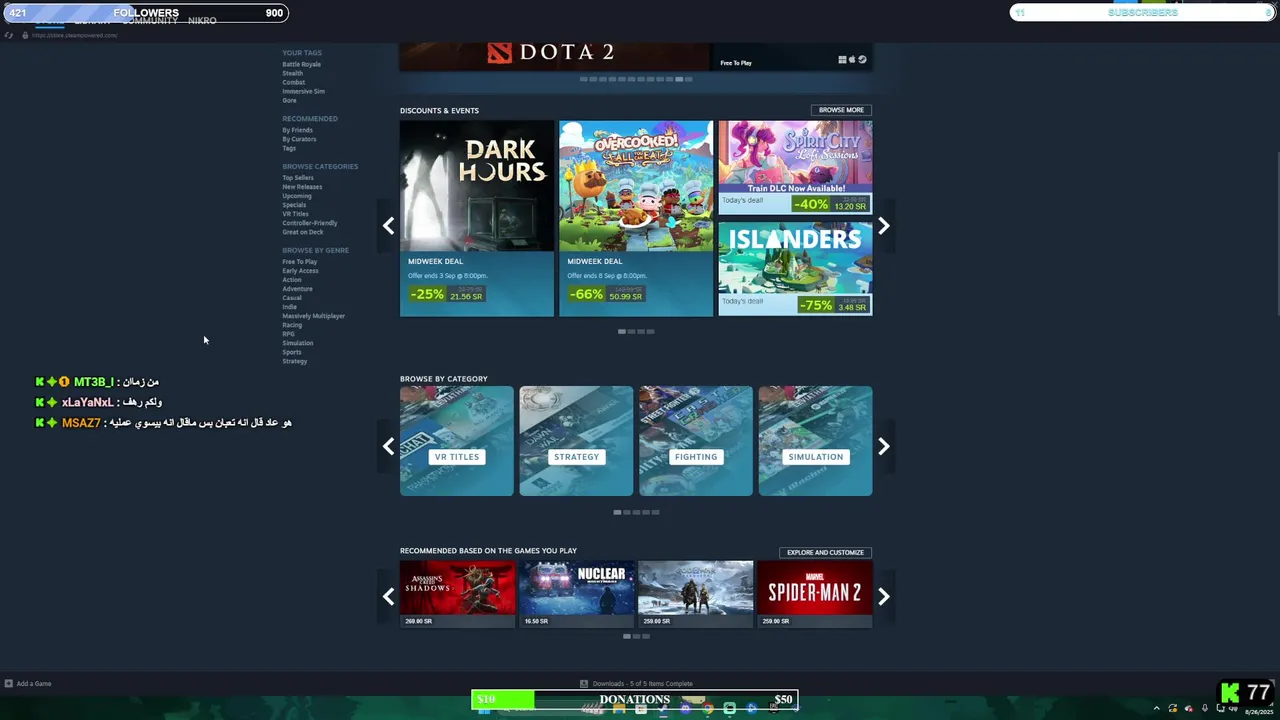Open the VR Titles category card
This screenshot has height=720, width=1280.
tap(457, 441)
